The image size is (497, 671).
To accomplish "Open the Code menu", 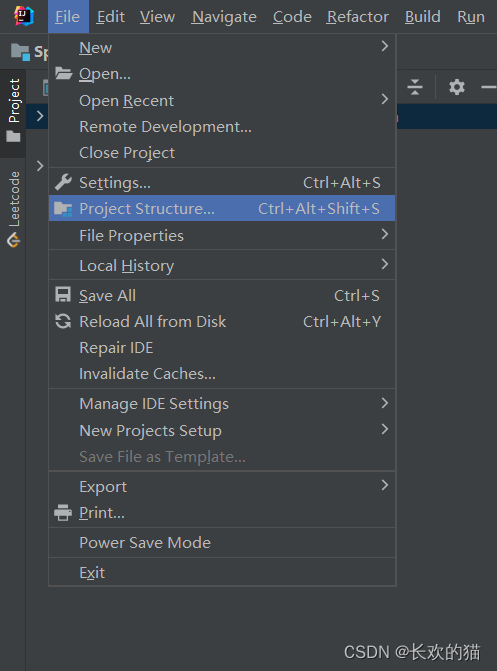I will (x=292, y=17).
